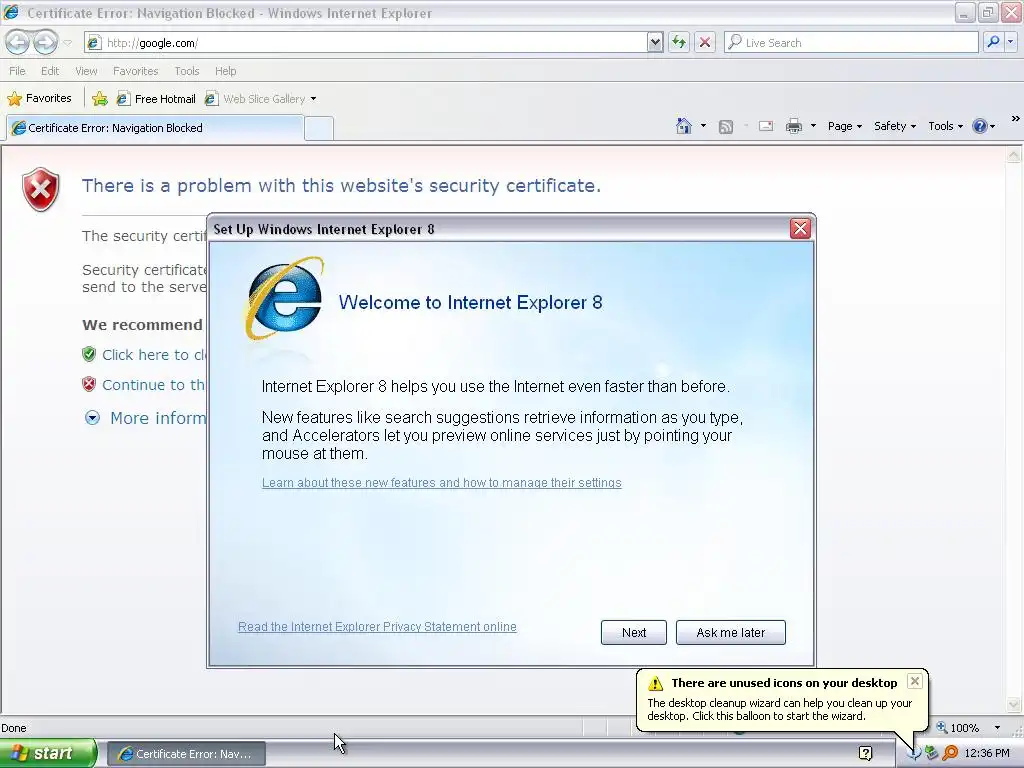Click the green Refresh icon
This screenshot has width=1024, height=768.
coord(679,42)
